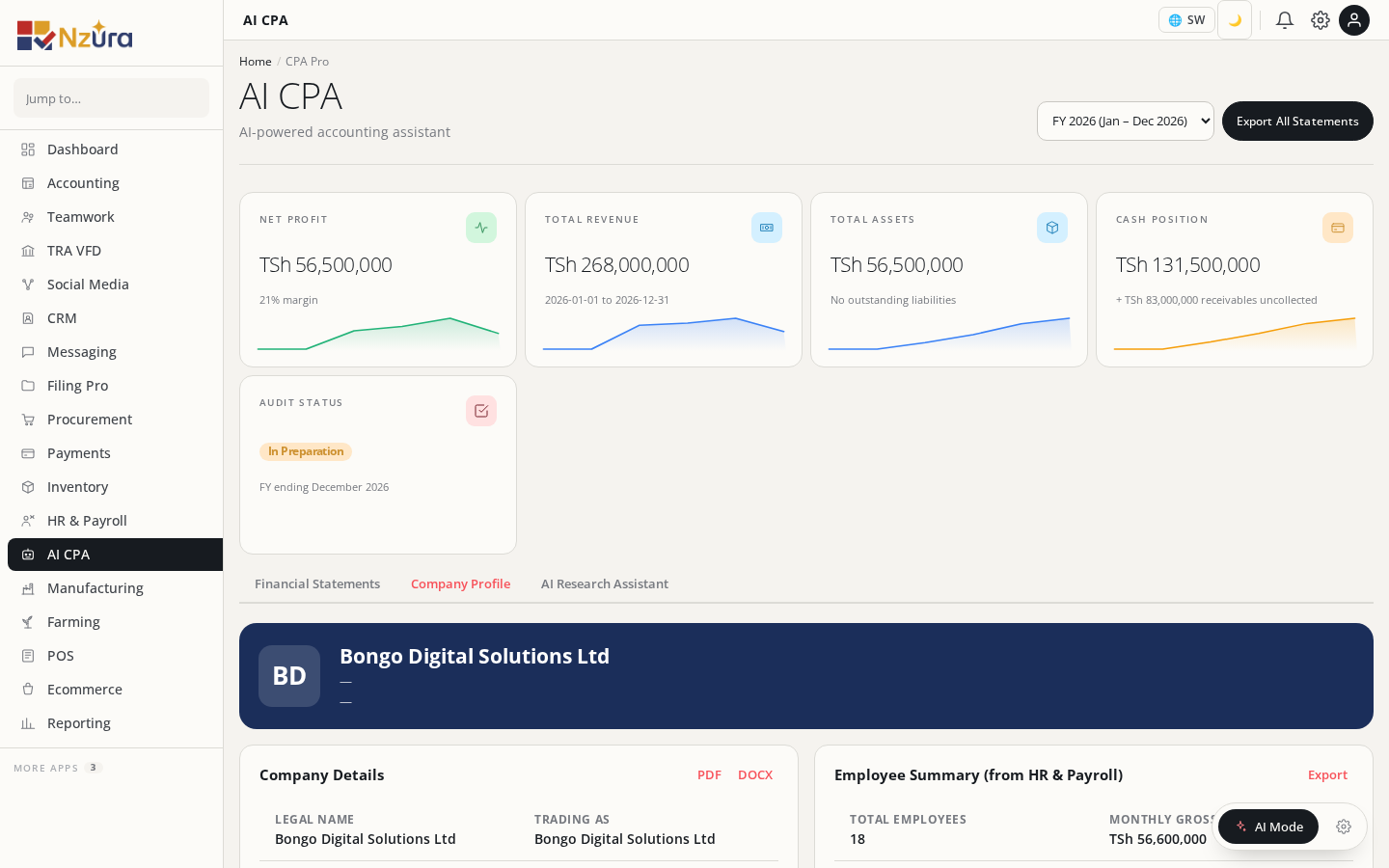This screenshot has width=1389, height=868.
Task: Click the POS sidebar icon
Action: point(28,656)
